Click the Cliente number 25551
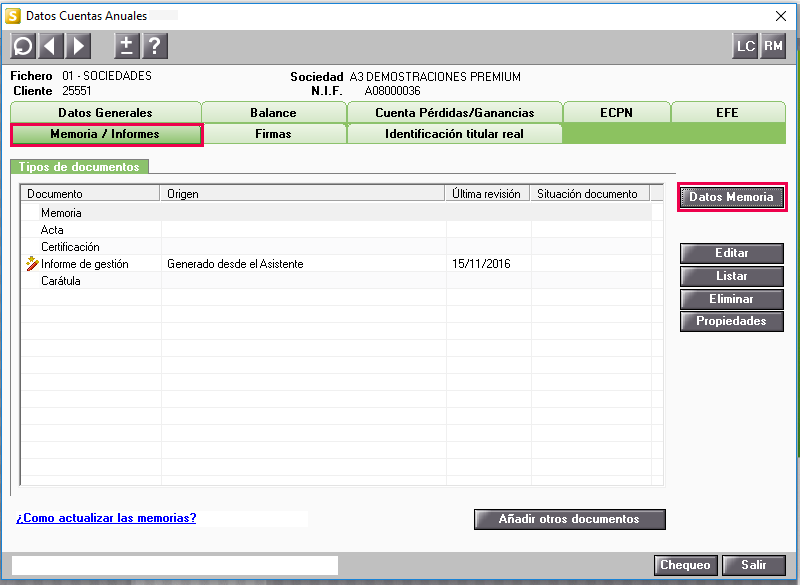This screenshot has width=800, height=585. pyautogui.click(x=77, y=91)
